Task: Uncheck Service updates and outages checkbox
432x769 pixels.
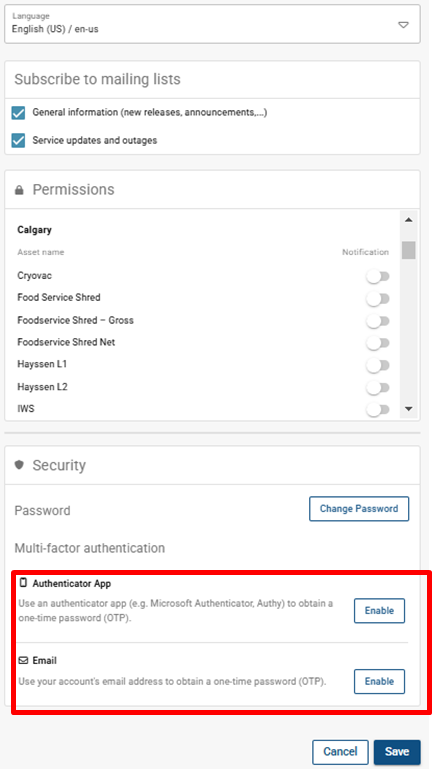Action: pos(18,141)
